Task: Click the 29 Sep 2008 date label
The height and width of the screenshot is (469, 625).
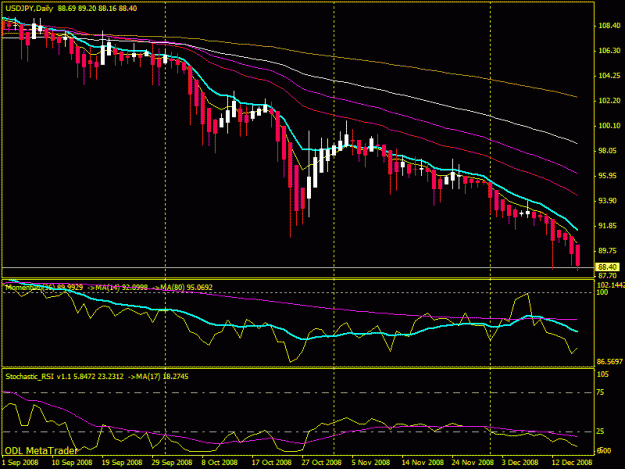Action: (172, 463)
